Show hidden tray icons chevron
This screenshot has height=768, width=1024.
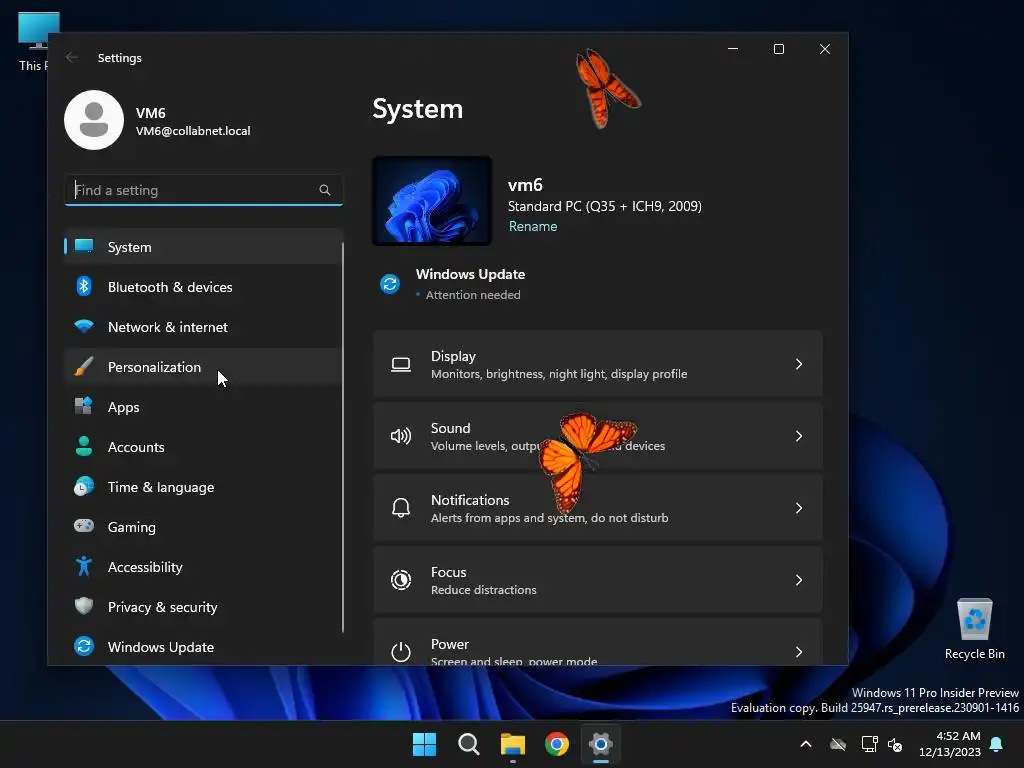point(806,744)
